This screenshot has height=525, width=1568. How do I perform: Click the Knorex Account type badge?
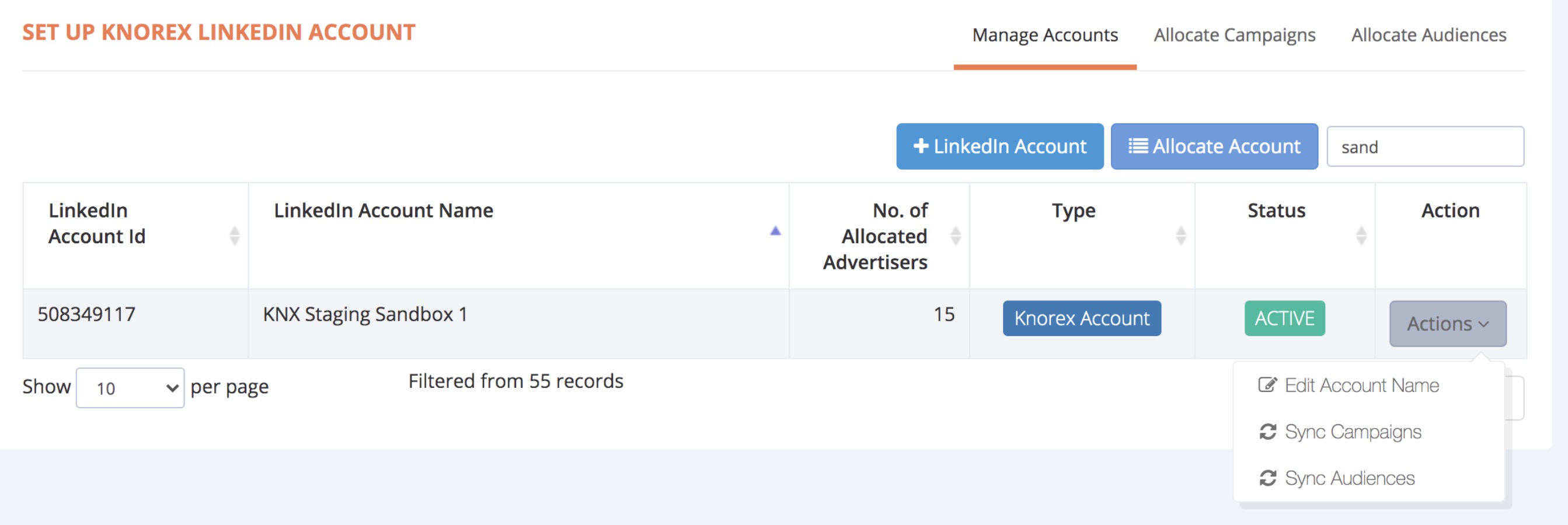point(1081,318)
